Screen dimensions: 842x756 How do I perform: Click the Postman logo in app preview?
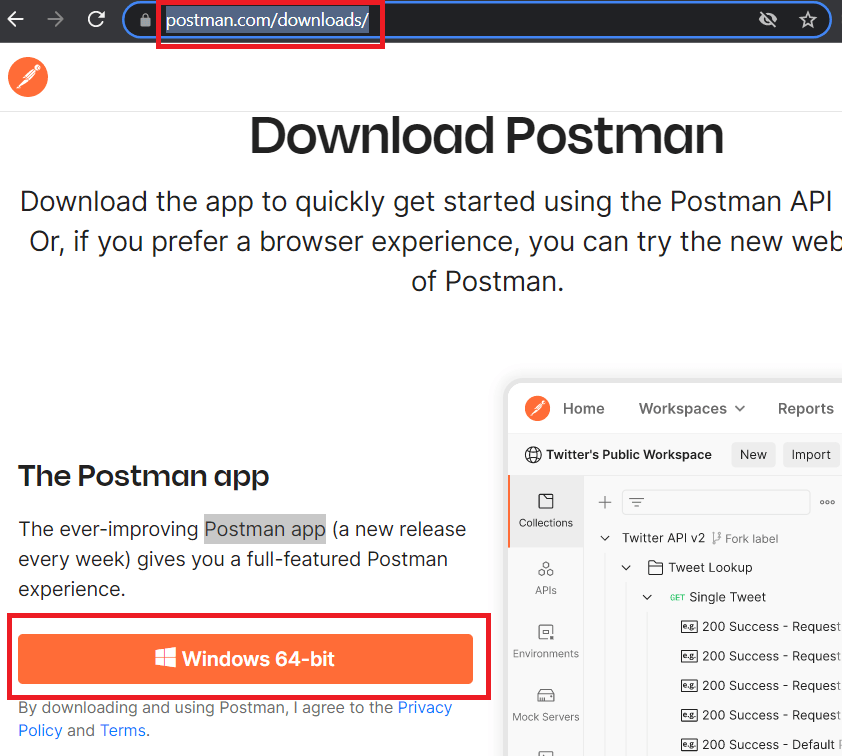coord(537,409)
